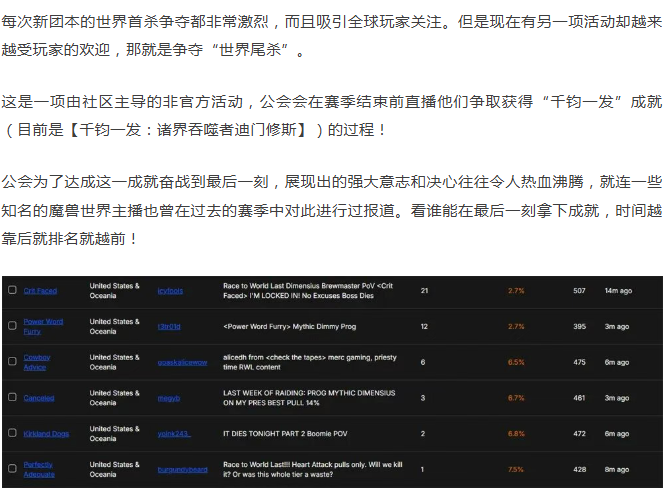Viewport: 669px width, 488px height.
Task: Open goaskalicewow streamer link
Action: click(x=182, y=362)
